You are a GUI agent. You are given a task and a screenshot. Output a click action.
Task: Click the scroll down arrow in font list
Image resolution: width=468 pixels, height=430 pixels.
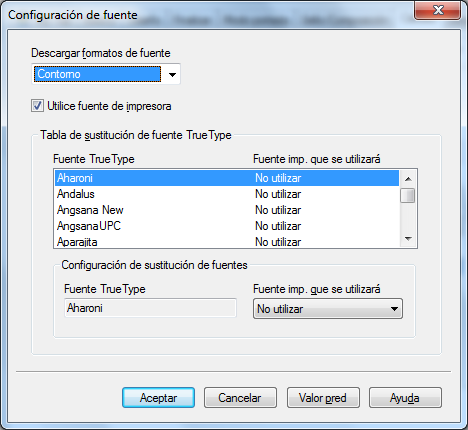tap(408, 239)
